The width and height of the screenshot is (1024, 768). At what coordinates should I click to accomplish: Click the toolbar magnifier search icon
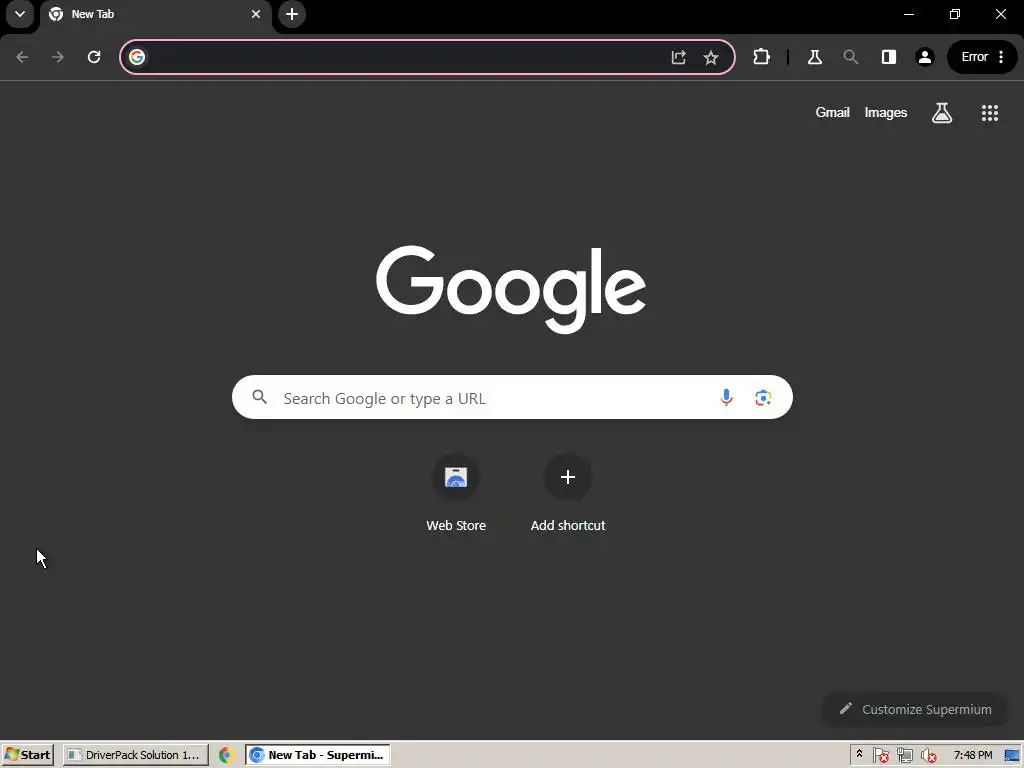[850, 57]
